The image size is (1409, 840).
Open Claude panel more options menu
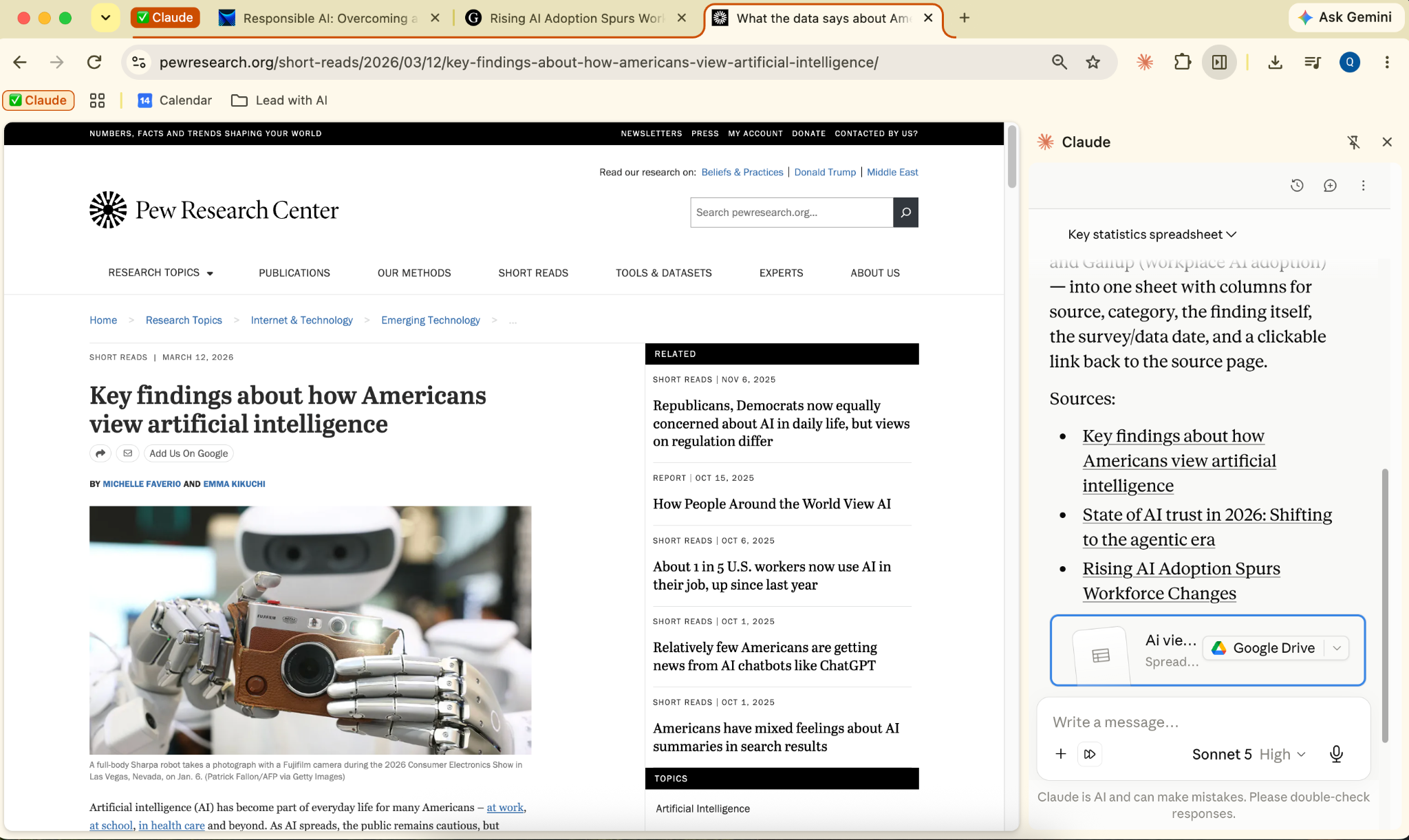coord(1363,185)
